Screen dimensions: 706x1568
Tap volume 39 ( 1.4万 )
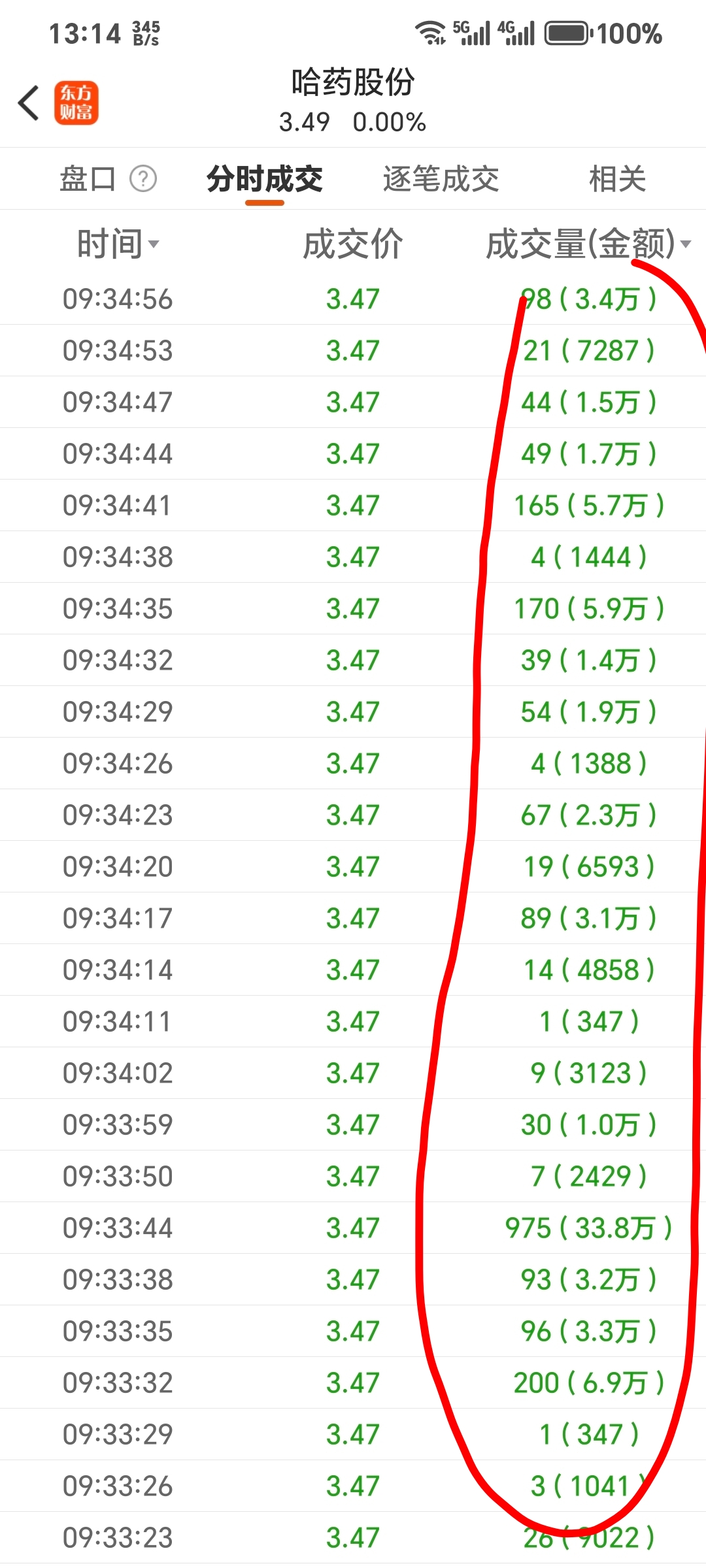tap(589, 661)
